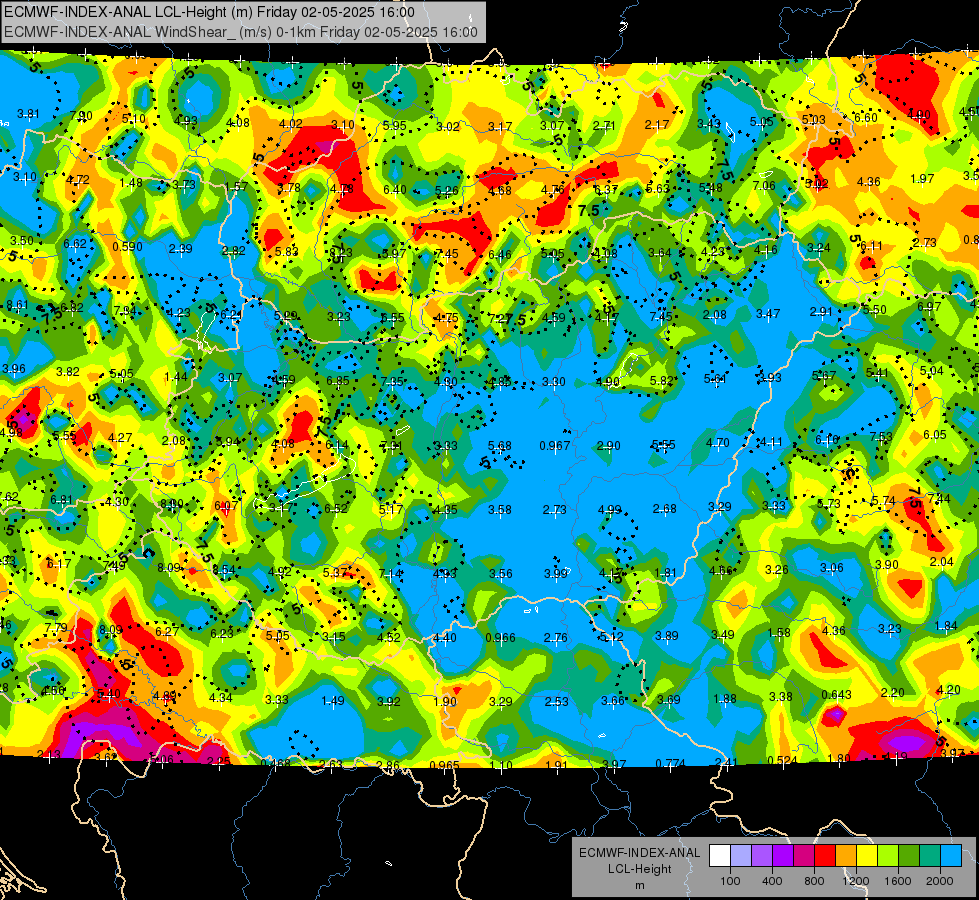Pick the dark green legend swatch

tap(909, 856)
